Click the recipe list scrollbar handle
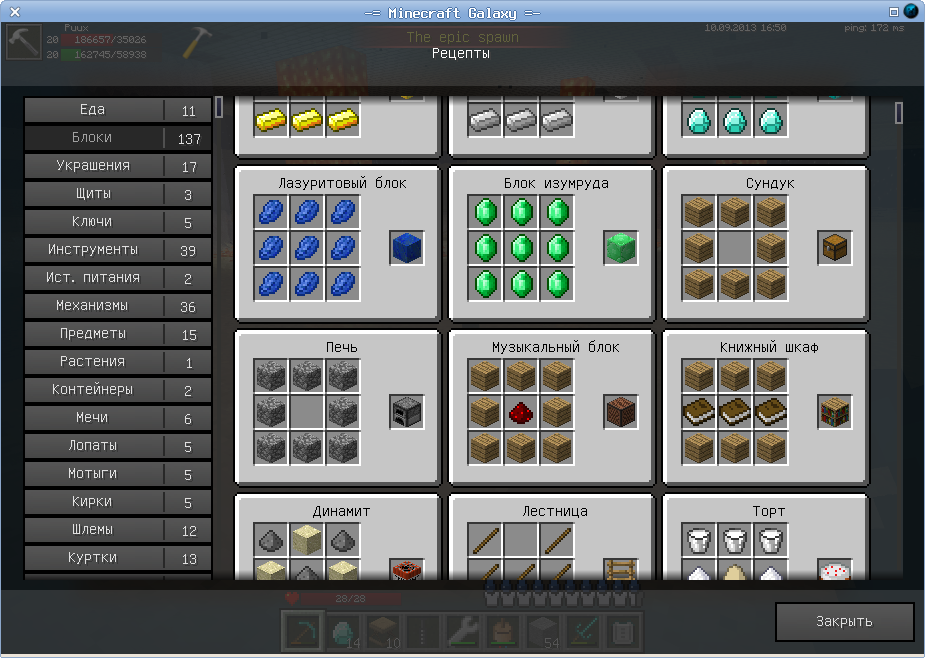The height and width of the screenshot is (658, 925). [898, 113]
